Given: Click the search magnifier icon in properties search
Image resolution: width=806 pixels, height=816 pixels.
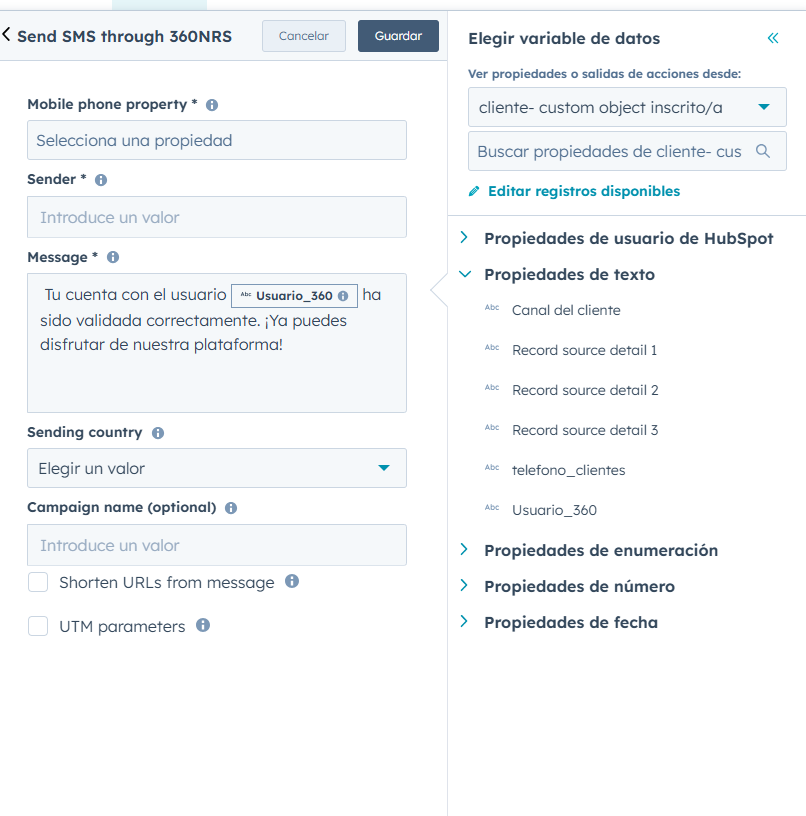Looking at the screenshot, I should 763,151.
